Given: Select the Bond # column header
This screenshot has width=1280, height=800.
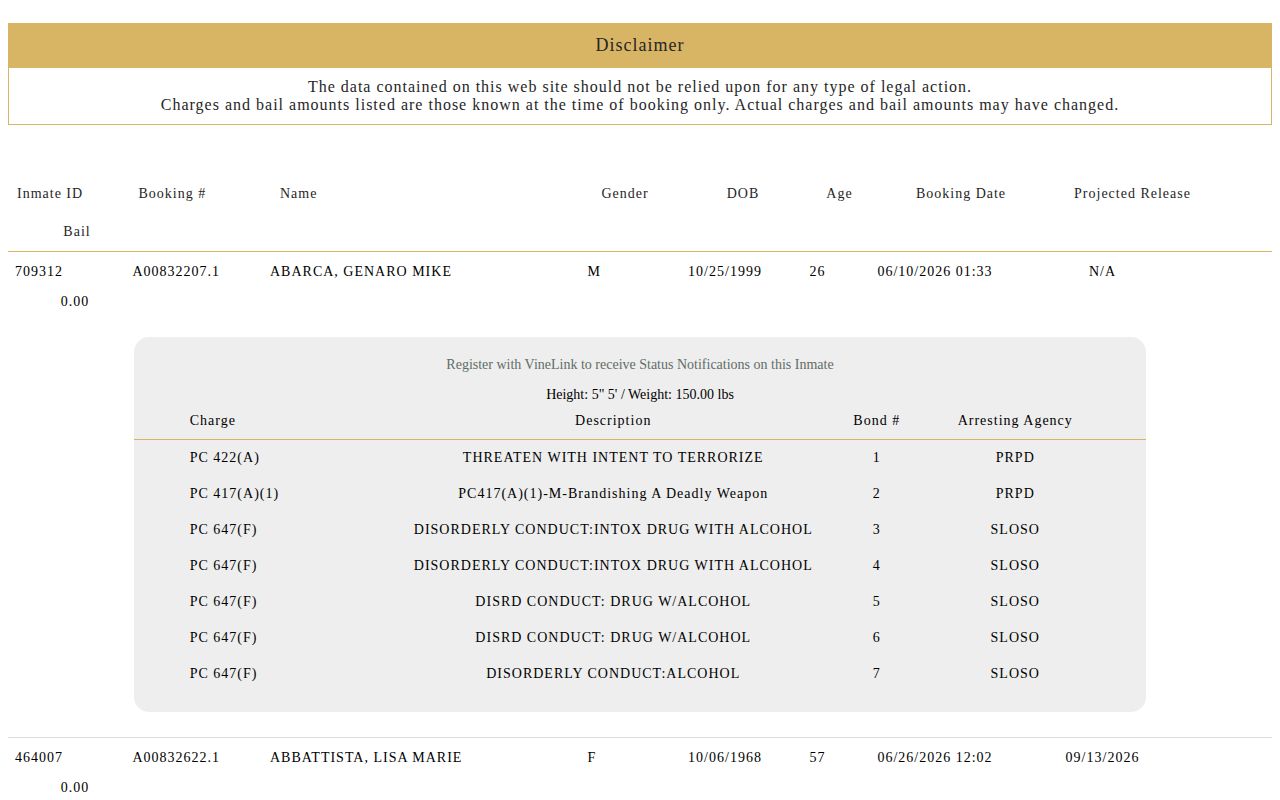Looking at the screenshot, I should (x=876, y=420).
